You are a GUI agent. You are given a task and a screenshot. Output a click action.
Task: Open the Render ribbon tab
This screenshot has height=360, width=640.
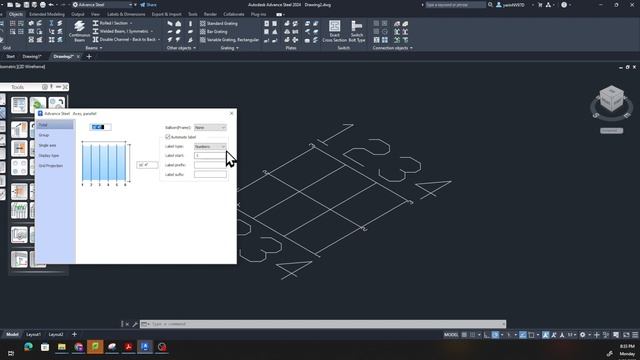[210, 14]
